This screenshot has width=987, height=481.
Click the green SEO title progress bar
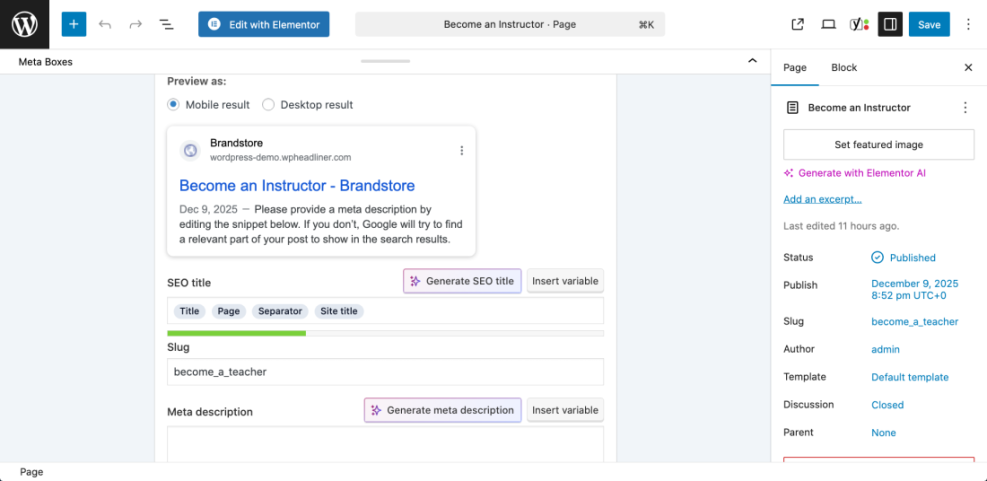tap(237, 333)
